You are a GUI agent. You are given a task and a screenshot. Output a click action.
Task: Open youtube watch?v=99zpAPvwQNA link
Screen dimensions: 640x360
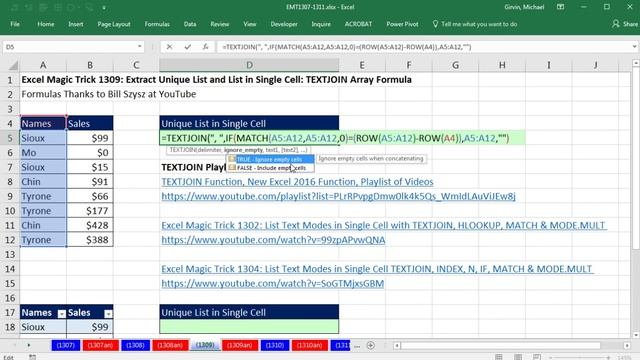273,240
